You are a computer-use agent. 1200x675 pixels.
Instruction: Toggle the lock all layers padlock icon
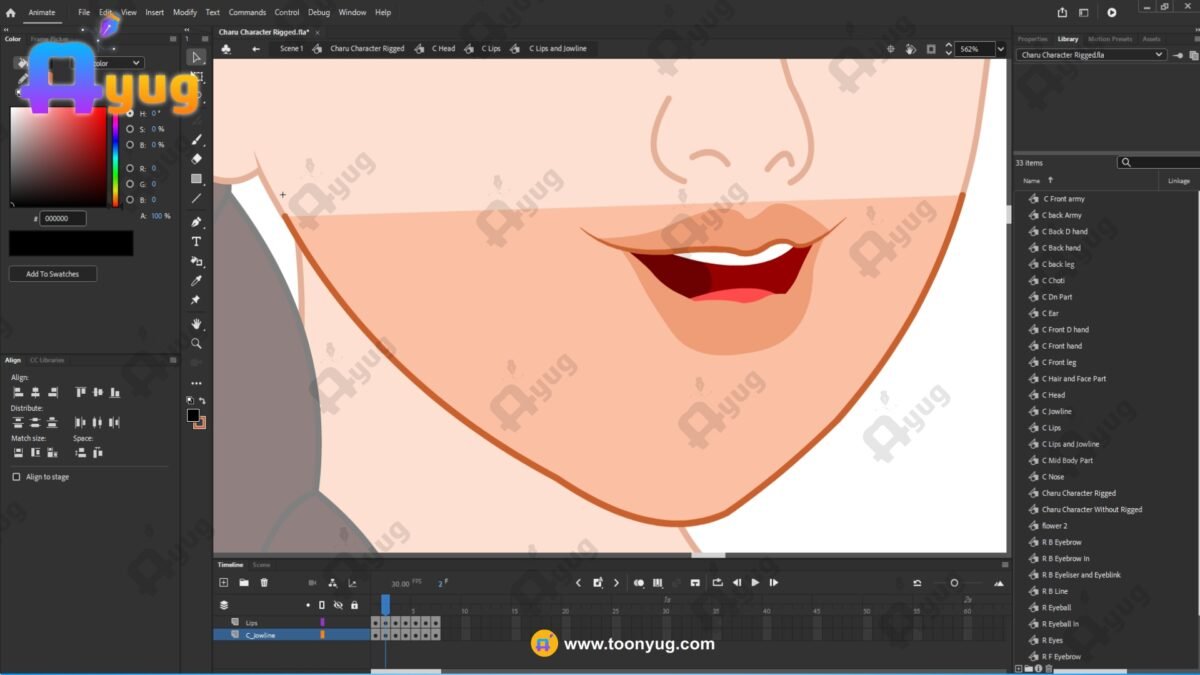point(354,605)
